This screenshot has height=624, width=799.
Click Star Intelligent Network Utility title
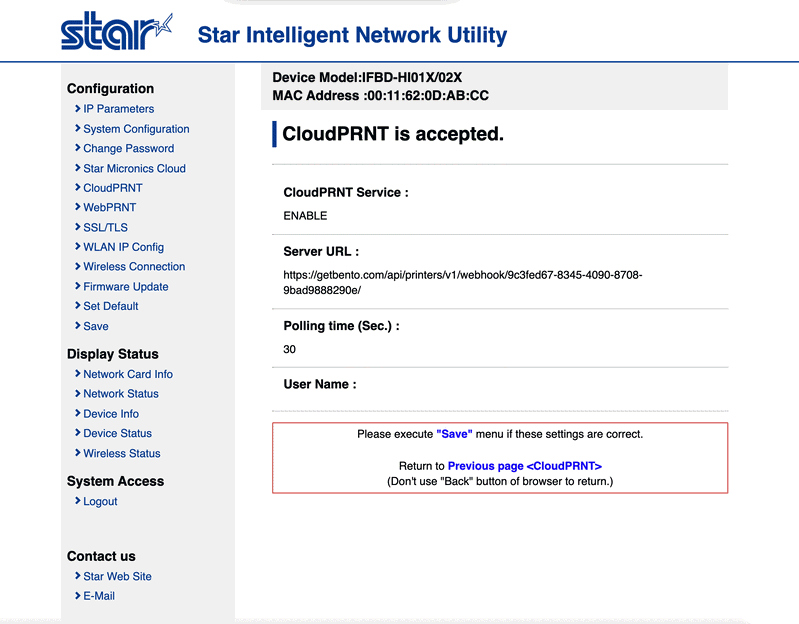(352, 35)
